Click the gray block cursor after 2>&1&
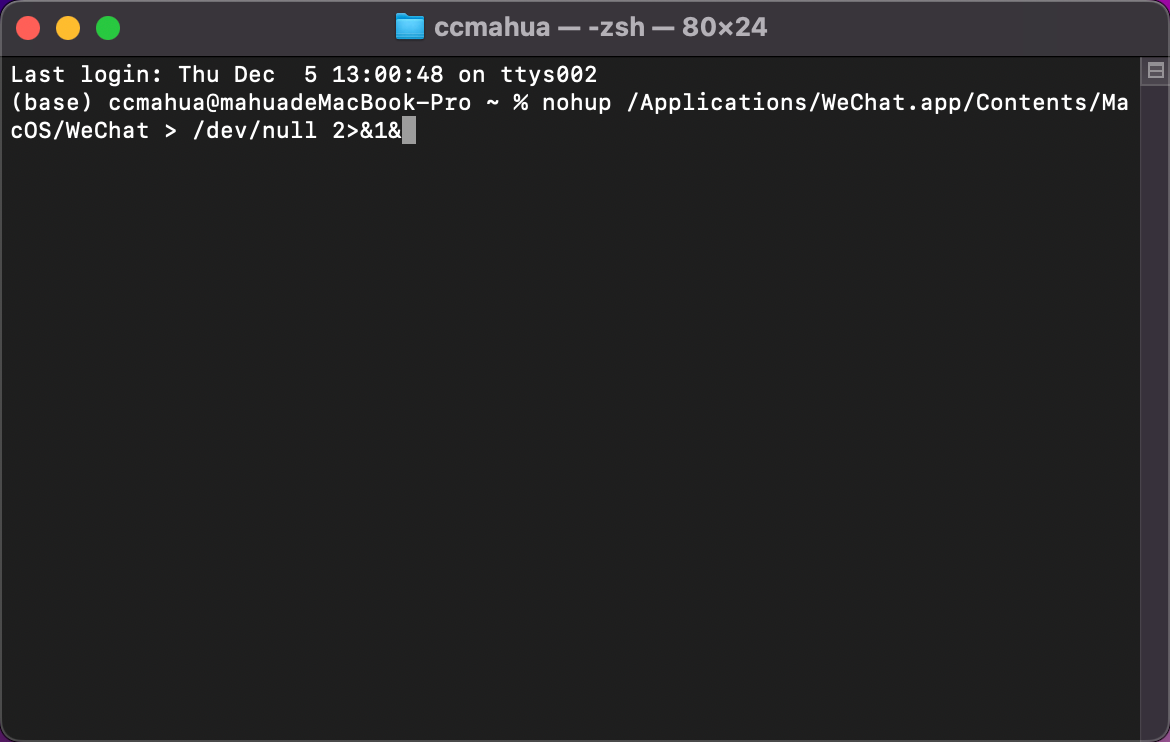The height and width of the screenshot is (742, 1170). (409, 131)
